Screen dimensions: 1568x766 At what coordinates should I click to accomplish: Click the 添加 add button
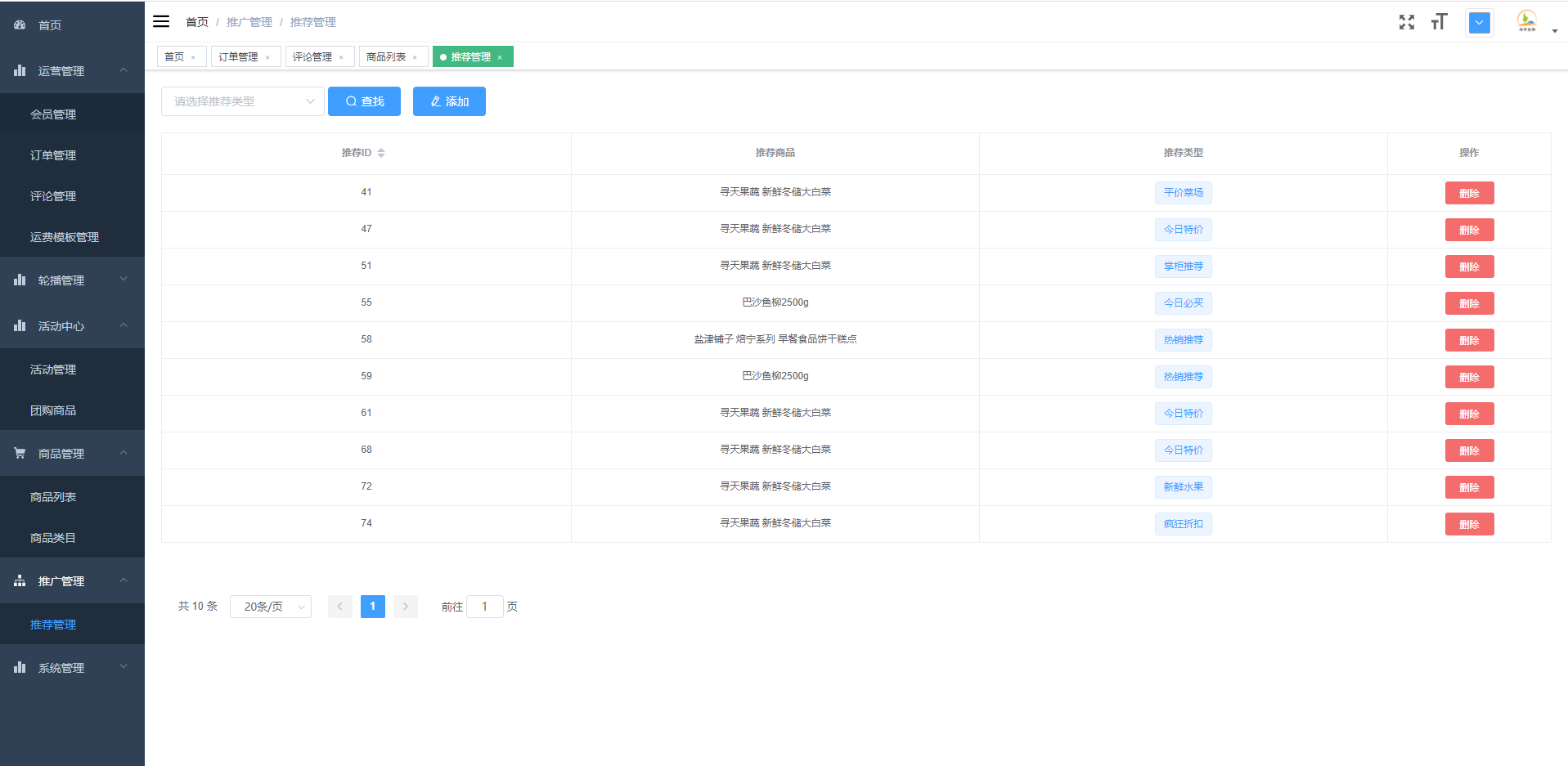(449, 101)
